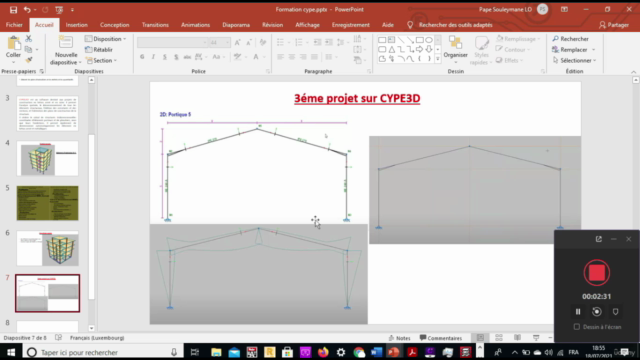Stop the screen recording

click(597, 273)
